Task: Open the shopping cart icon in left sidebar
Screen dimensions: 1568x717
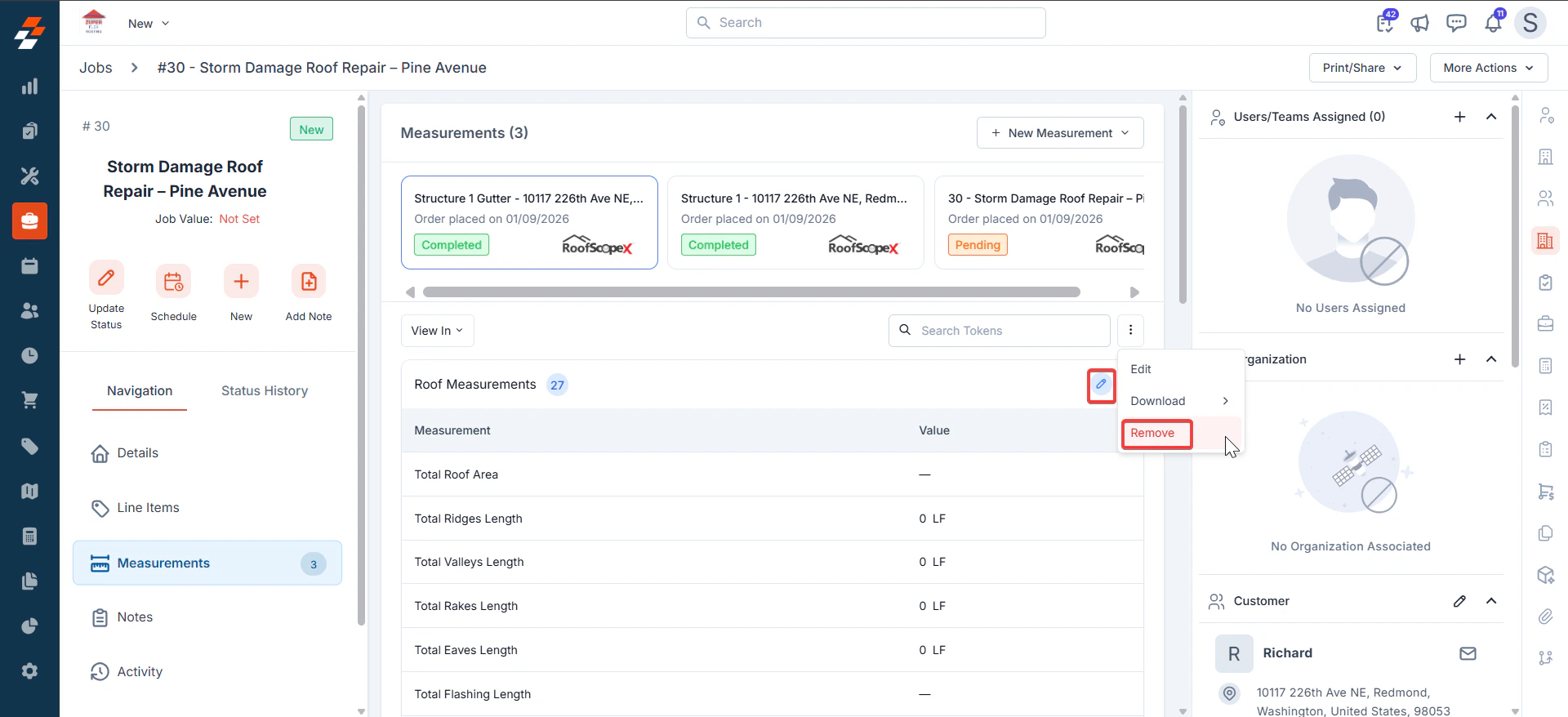Action: click(29, 400)
